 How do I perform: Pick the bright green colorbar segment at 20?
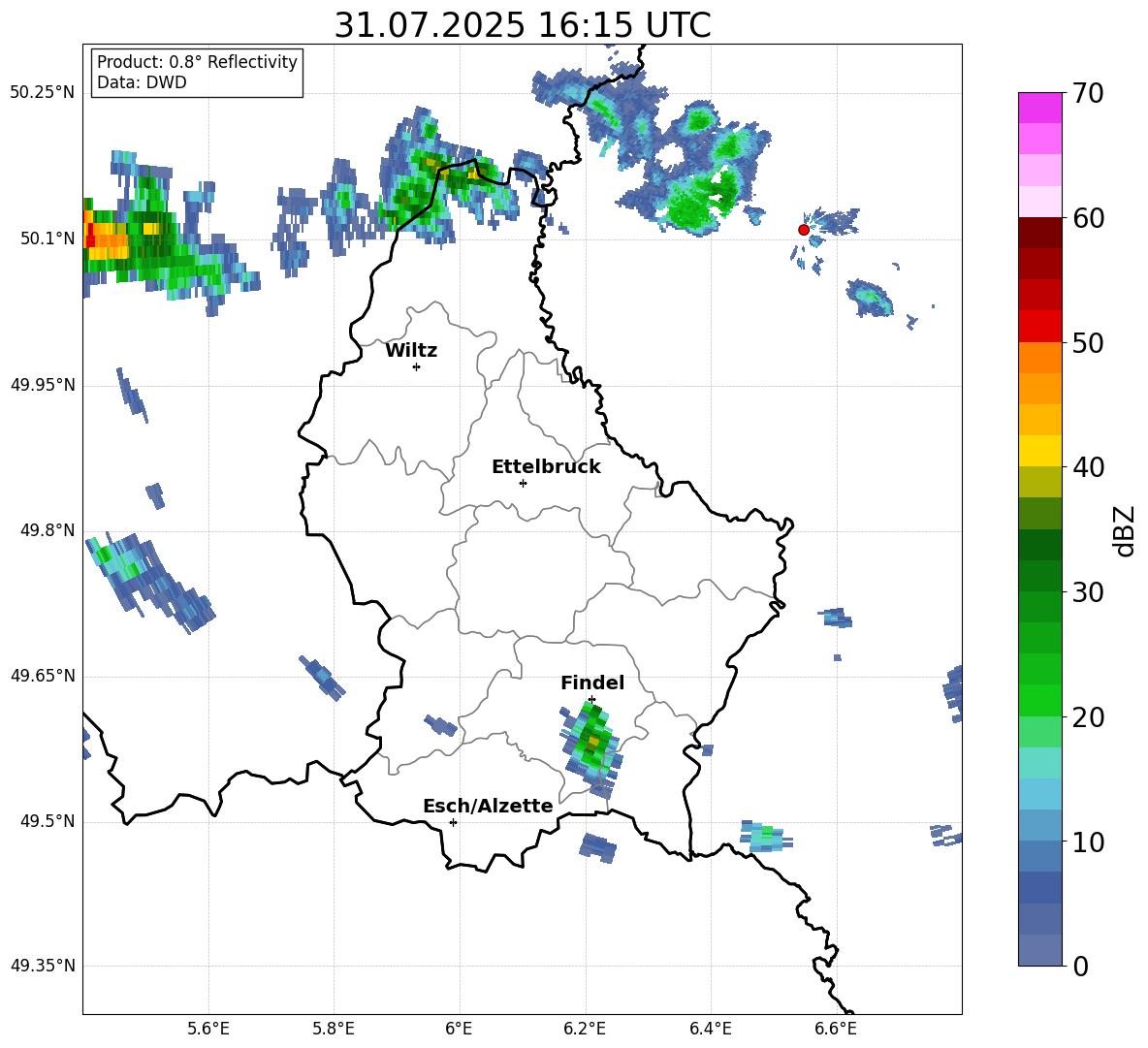(x=1039, y=700)
